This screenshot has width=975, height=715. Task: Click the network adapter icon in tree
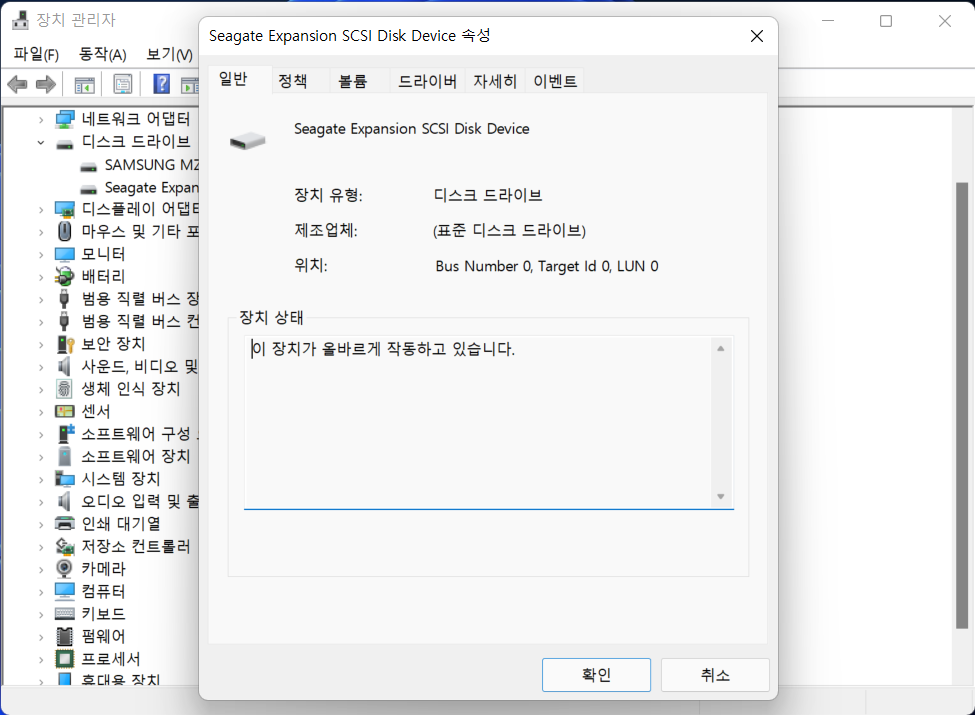pos(65,119)
